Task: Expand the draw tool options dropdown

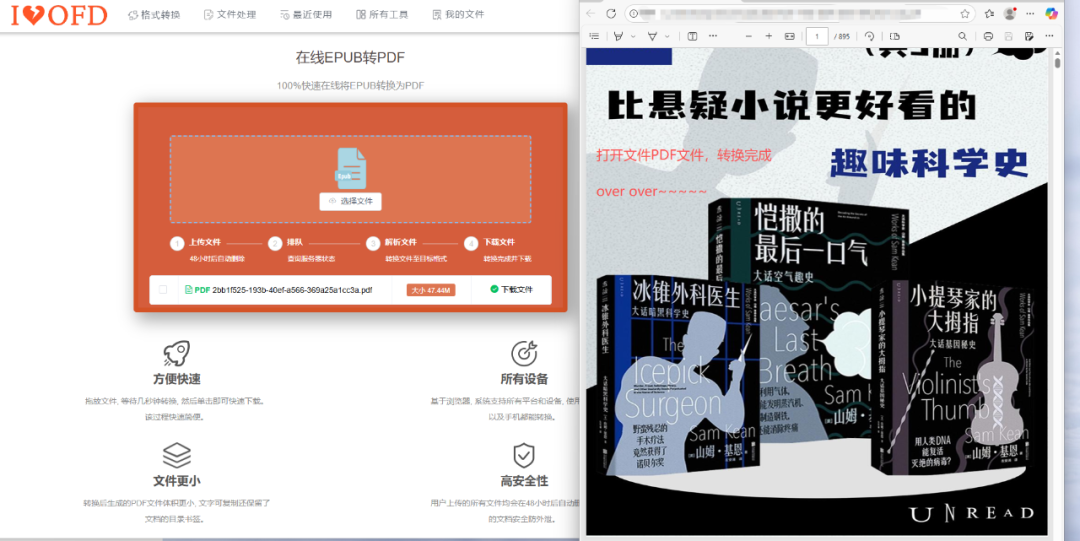Action: pos(667,37)
